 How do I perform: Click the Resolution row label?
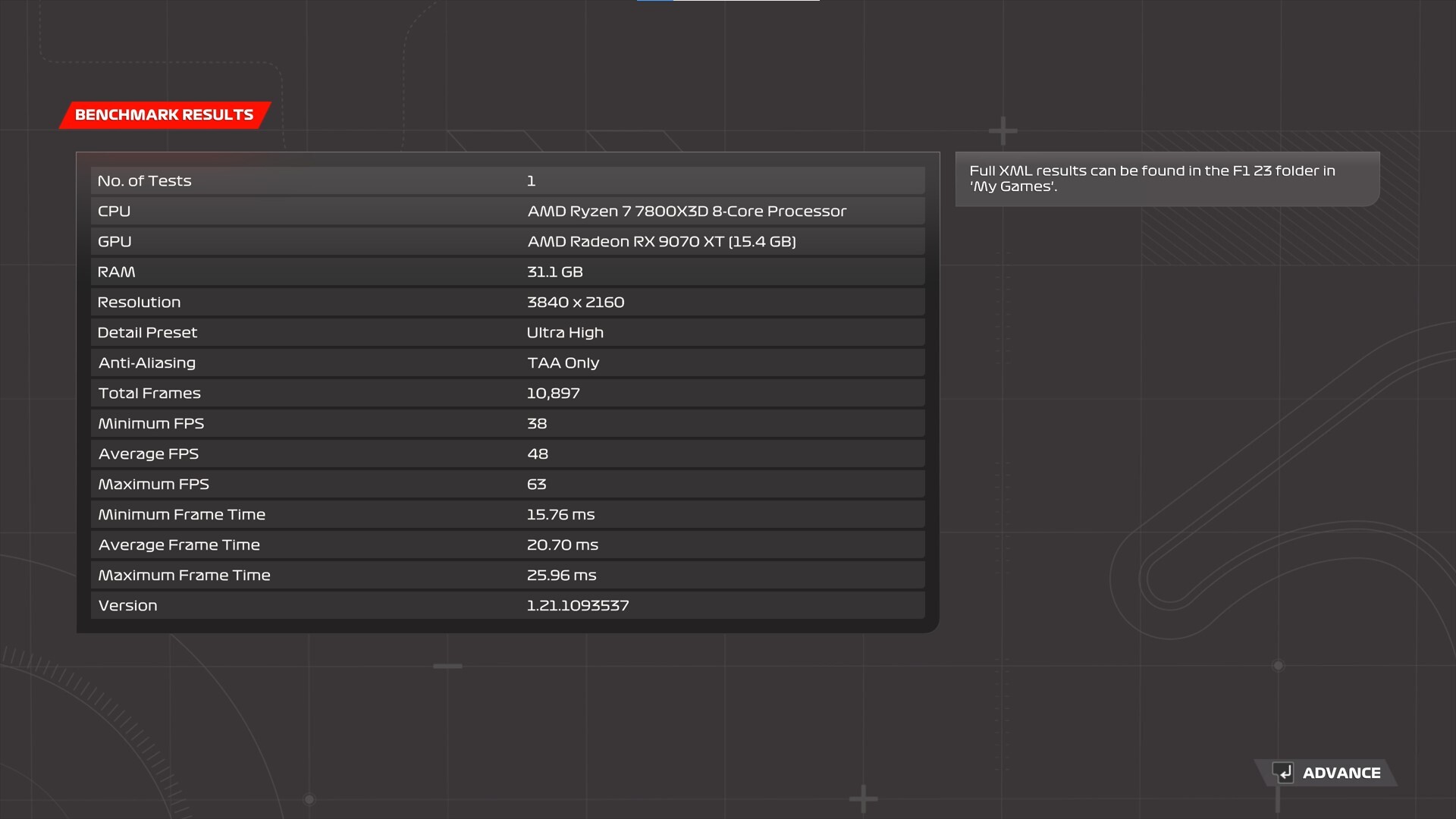coord(139,303)
